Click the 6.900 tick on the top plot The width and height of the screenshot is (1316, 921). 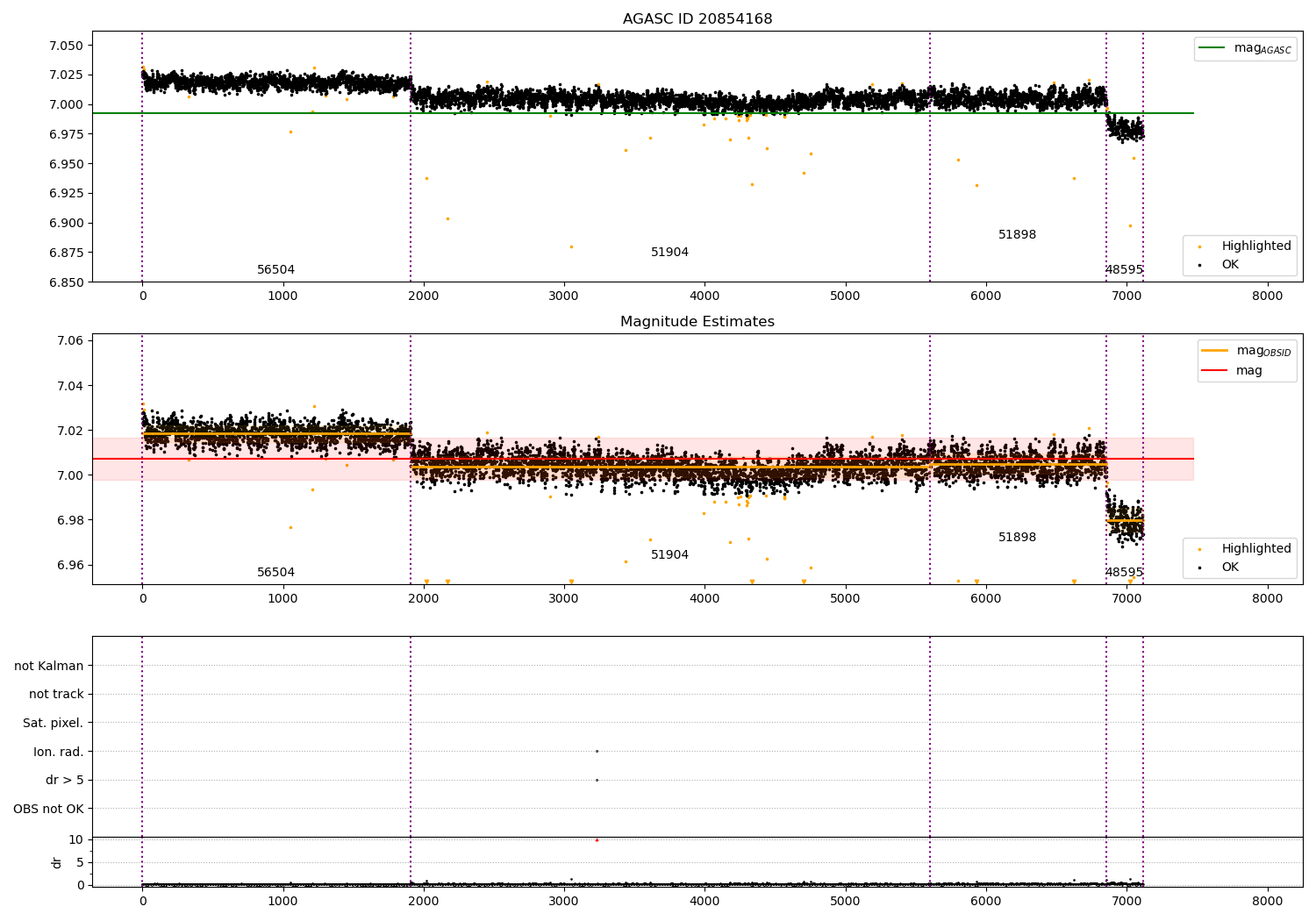[66, 223]
